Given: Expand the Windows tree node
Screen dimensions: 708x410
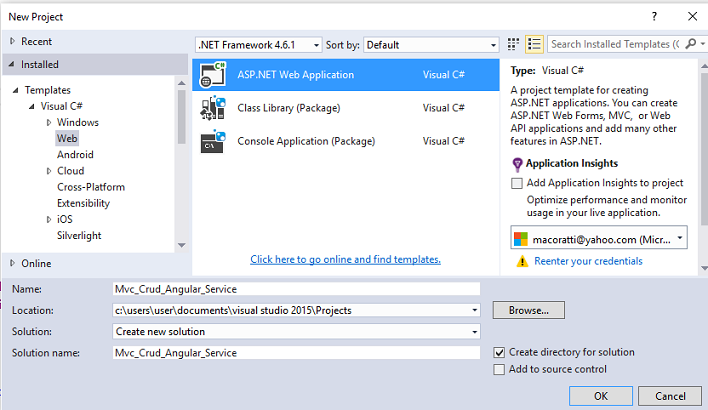Looking at the screenshot, I should tap(49, 122).
